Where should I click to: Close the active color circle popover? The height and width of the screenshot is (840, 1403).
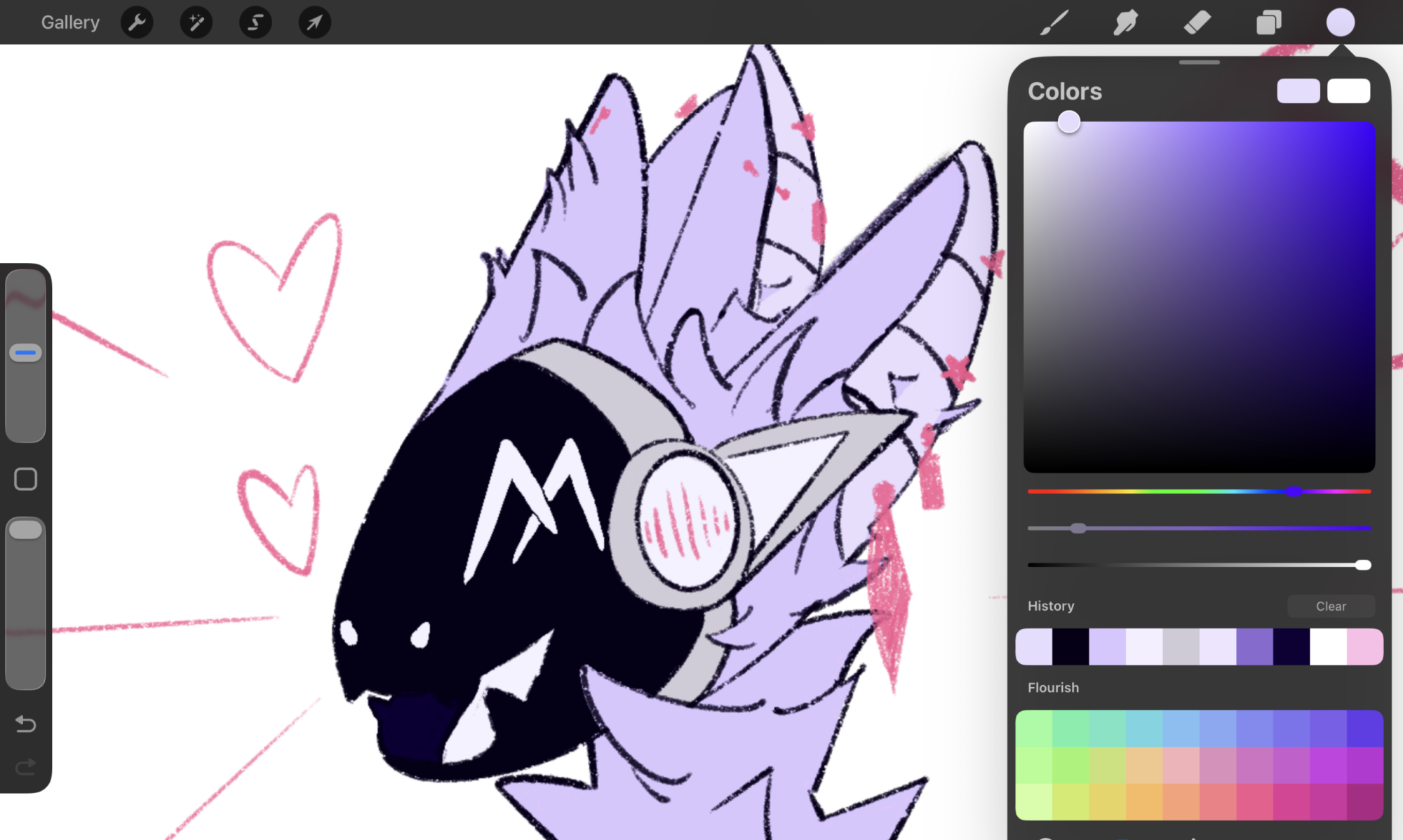click(1340, 22)
